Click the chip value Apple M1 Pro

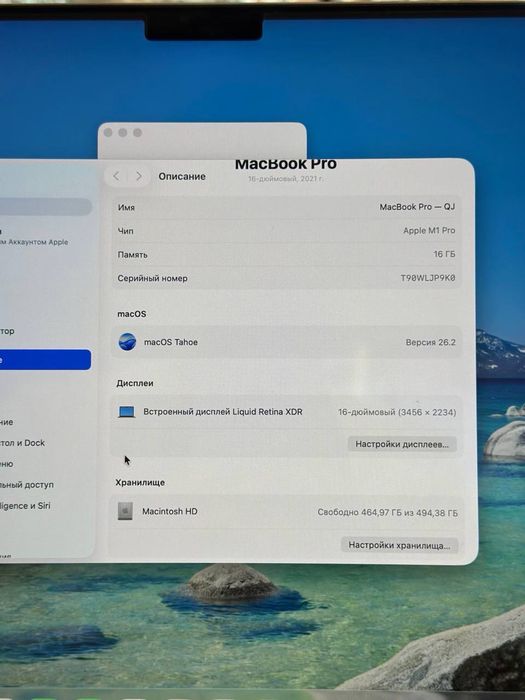pyautogui.click(x=429, y=230)
